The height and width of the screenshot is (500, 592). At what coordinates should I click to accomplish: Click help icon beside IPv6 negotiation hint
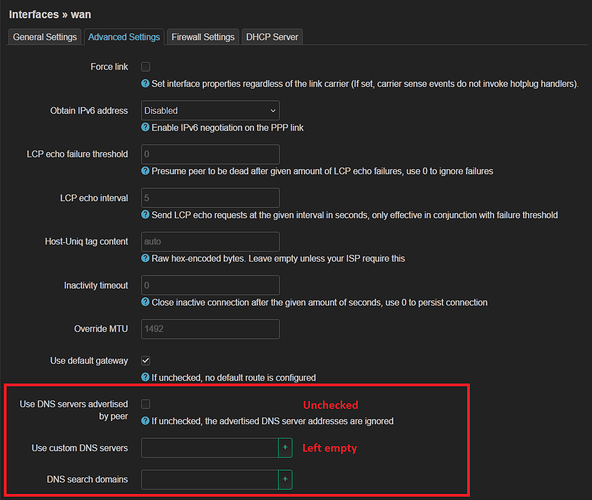tap(145, 127)
